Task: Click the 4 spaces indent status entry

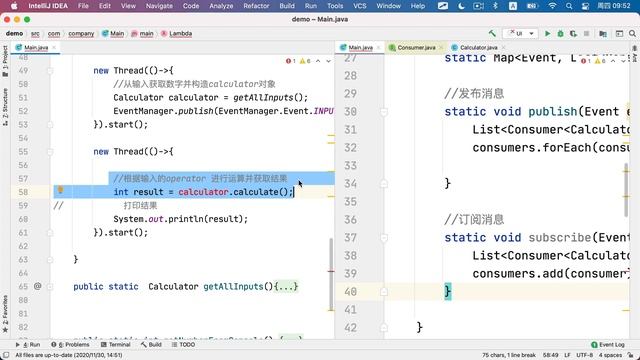Action: point(610,355)
